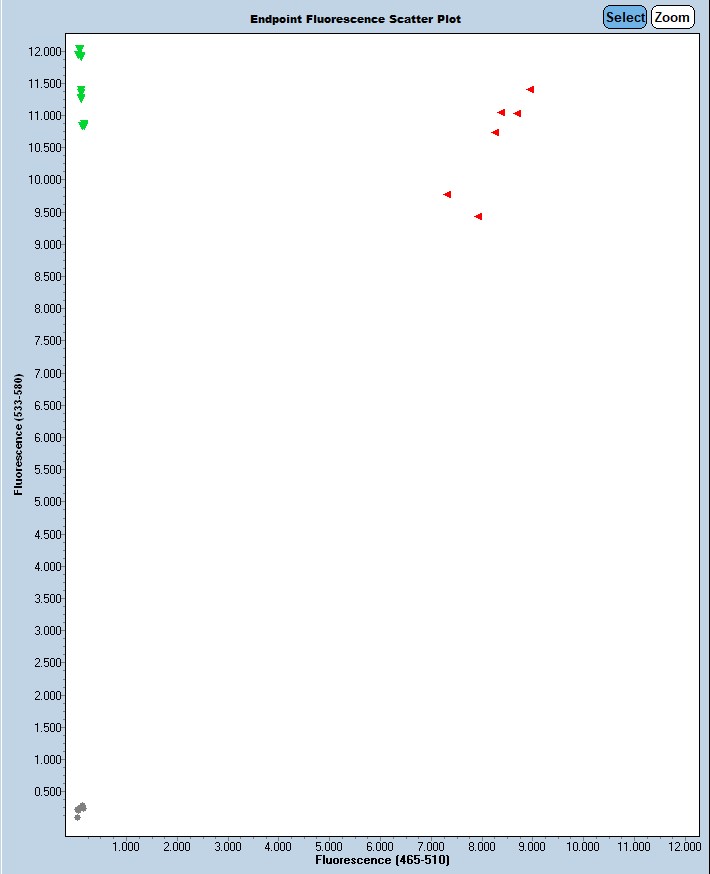Click the green triangle pair near 11.400
Image resolution: width=710 pixels, height=874 pixels.
pyautogui.click(x=81, y=93)
